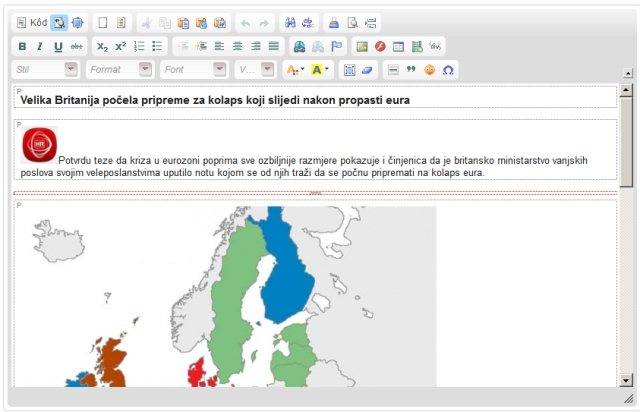Open the text color picker

[294, 70]
